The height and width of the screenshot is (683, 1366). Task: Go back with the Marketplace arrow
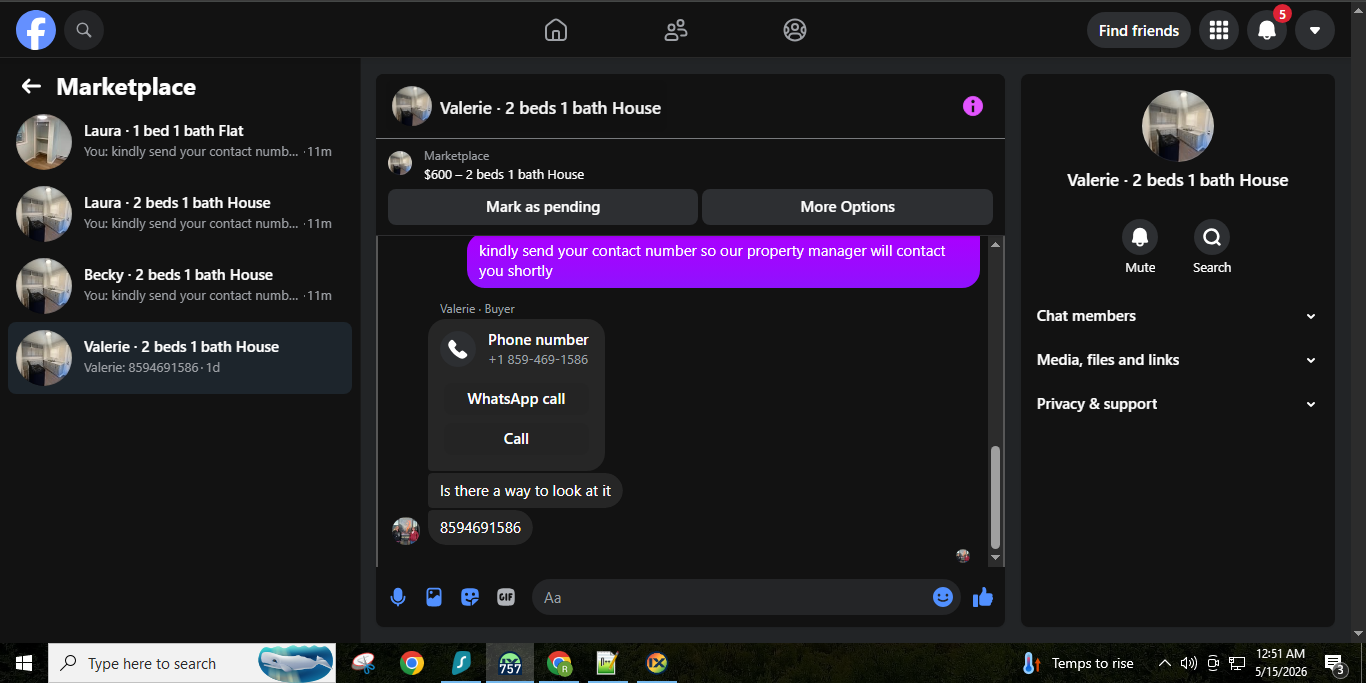[31, 87]
